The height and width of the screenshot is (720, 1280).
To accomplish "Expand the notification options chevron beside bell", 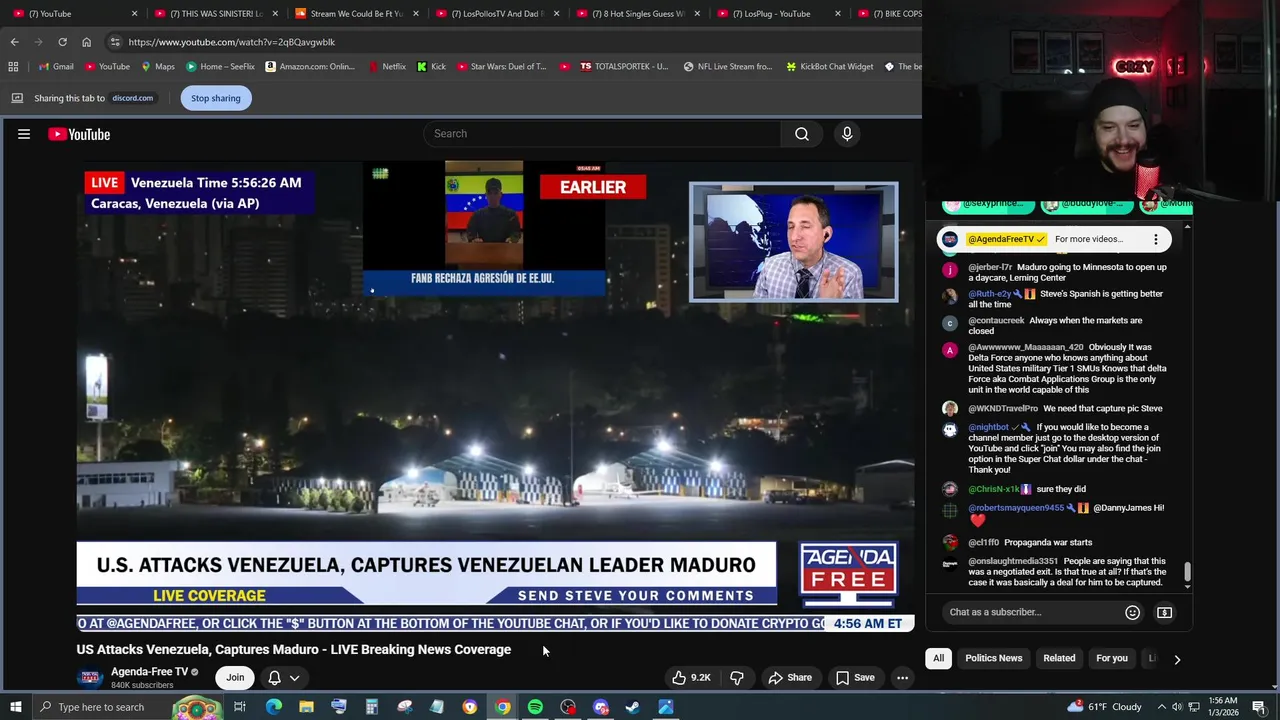I will (295, 678).
